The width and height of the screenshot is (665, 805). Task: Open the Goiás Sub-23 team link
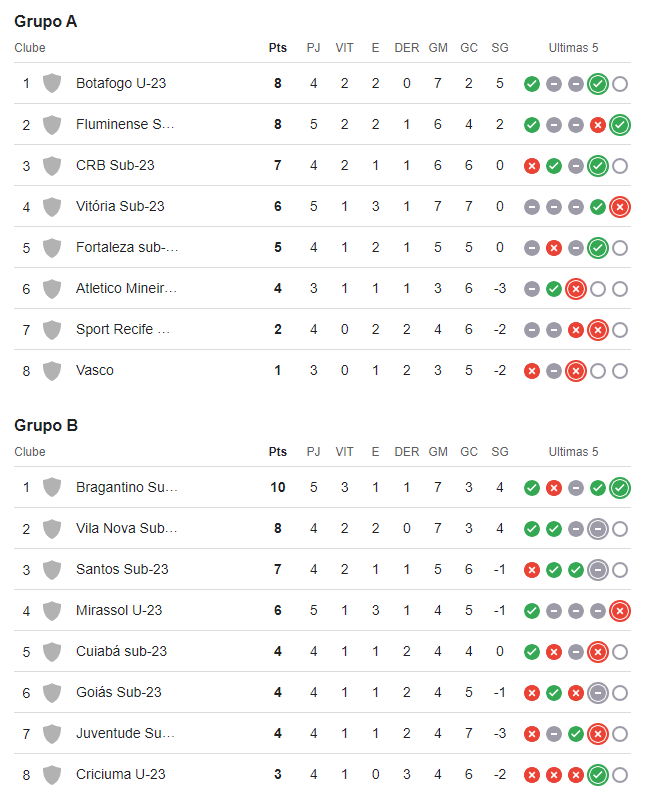pyautogui.click(x=119, y=692)
